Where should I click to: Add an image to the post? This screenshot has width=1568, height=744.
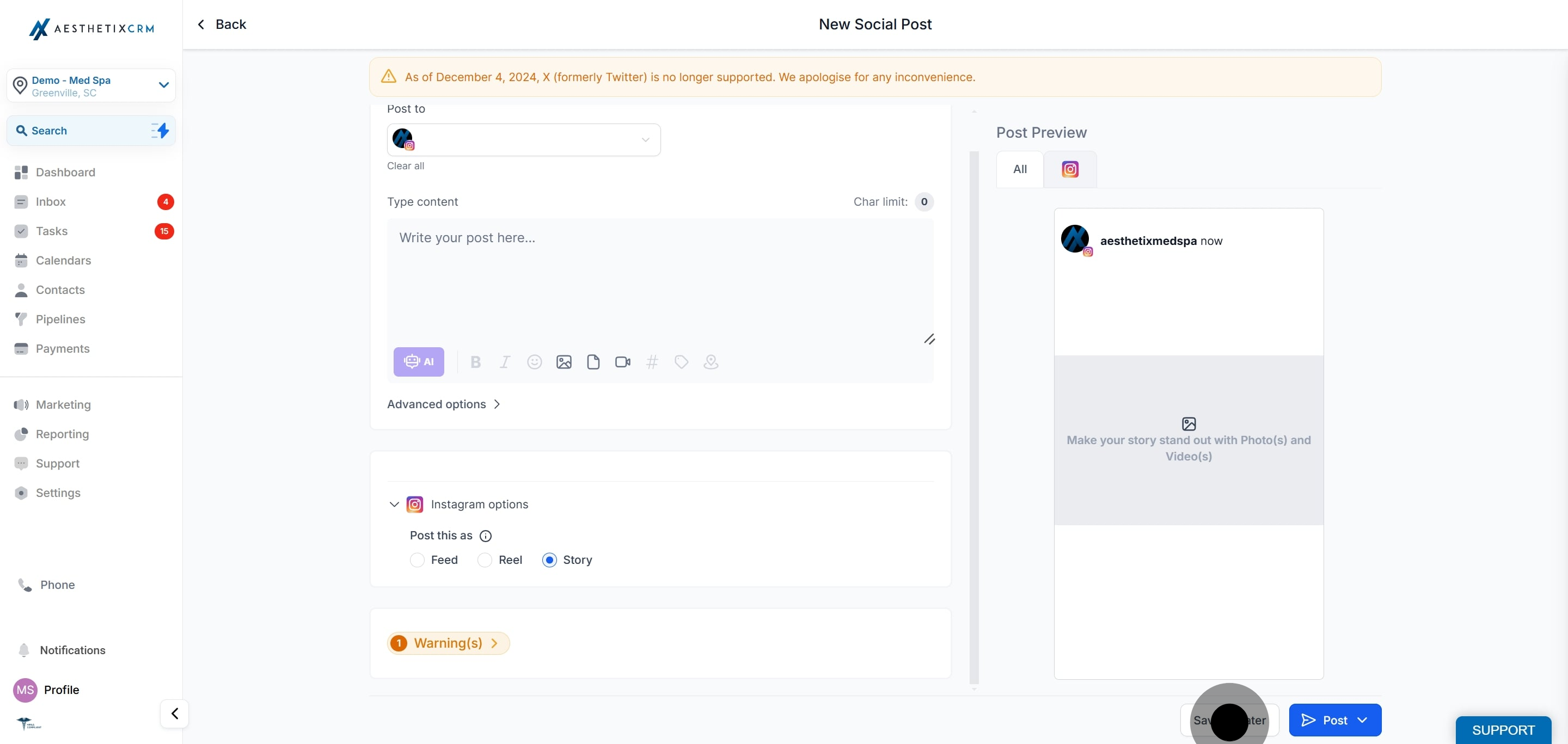point(563,362)
